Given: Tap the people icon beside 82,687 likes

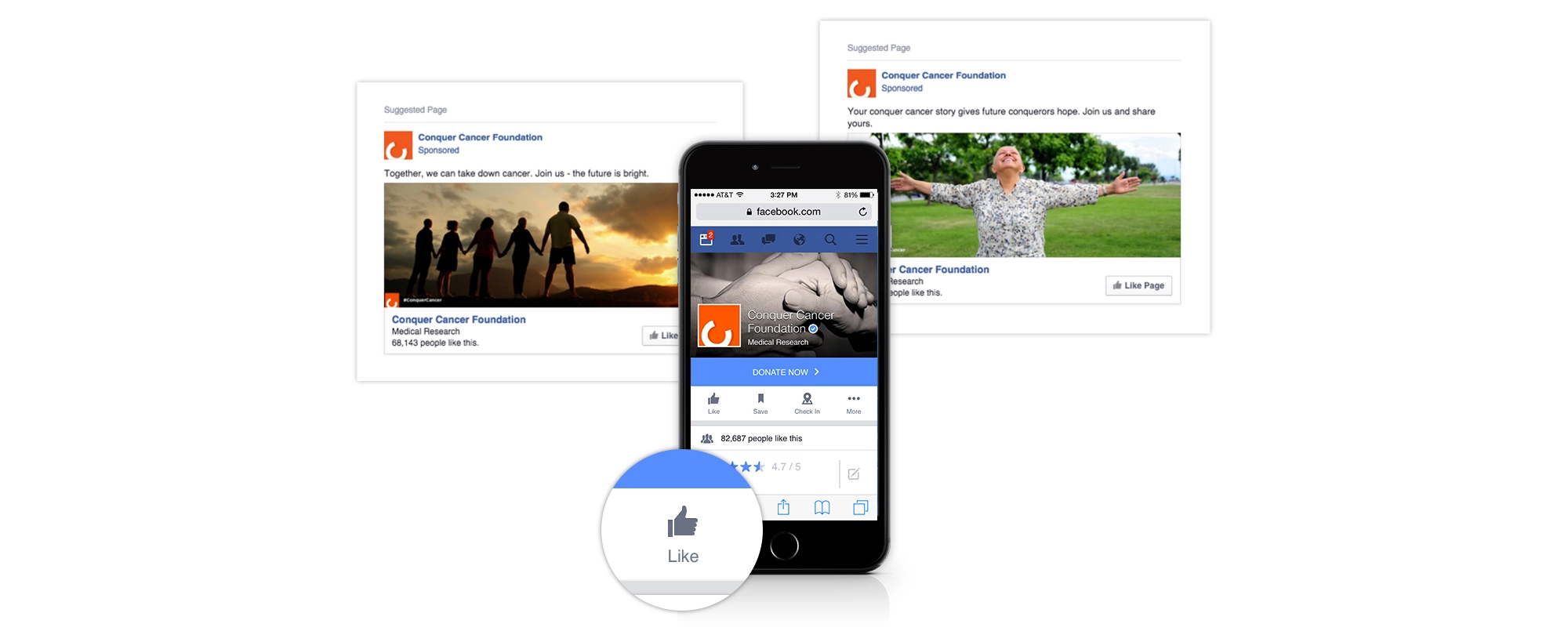Looking at the screenshot, I should pos(707,439).
